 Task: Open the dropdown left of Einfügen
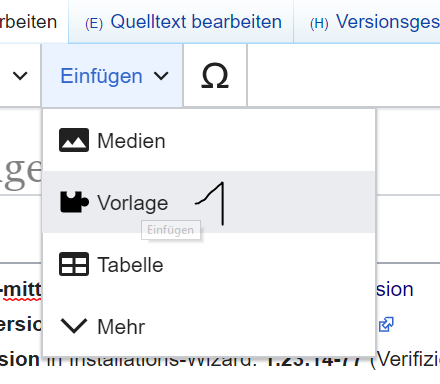pos(20,76)
